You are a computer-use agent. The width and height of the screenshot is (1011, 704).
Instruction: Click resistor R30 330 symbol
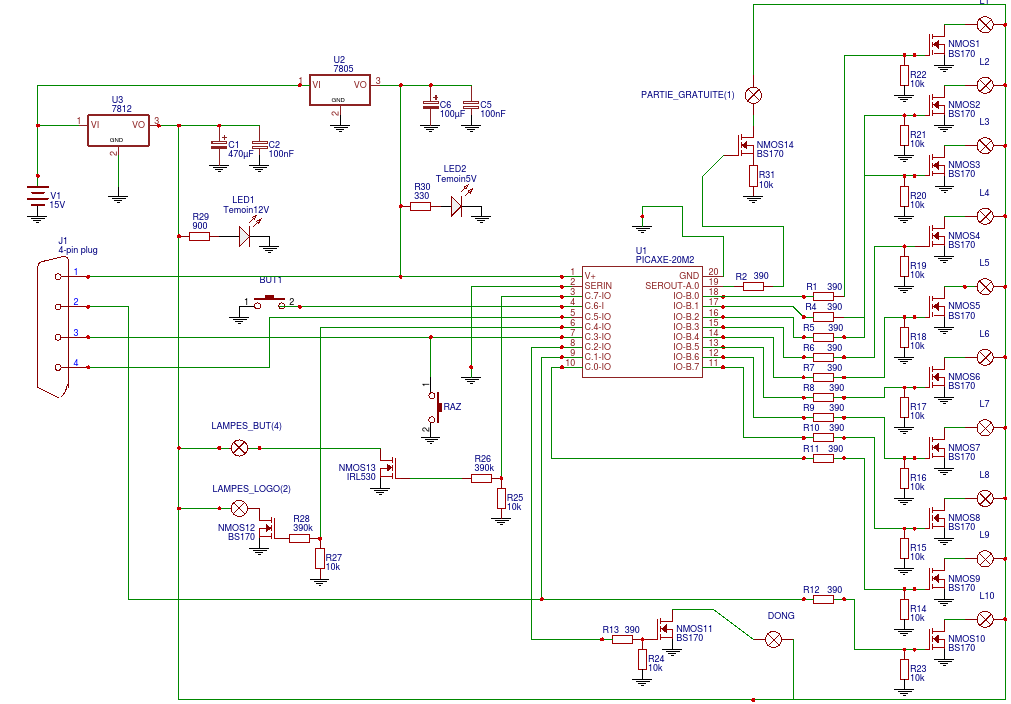(420, 206)
